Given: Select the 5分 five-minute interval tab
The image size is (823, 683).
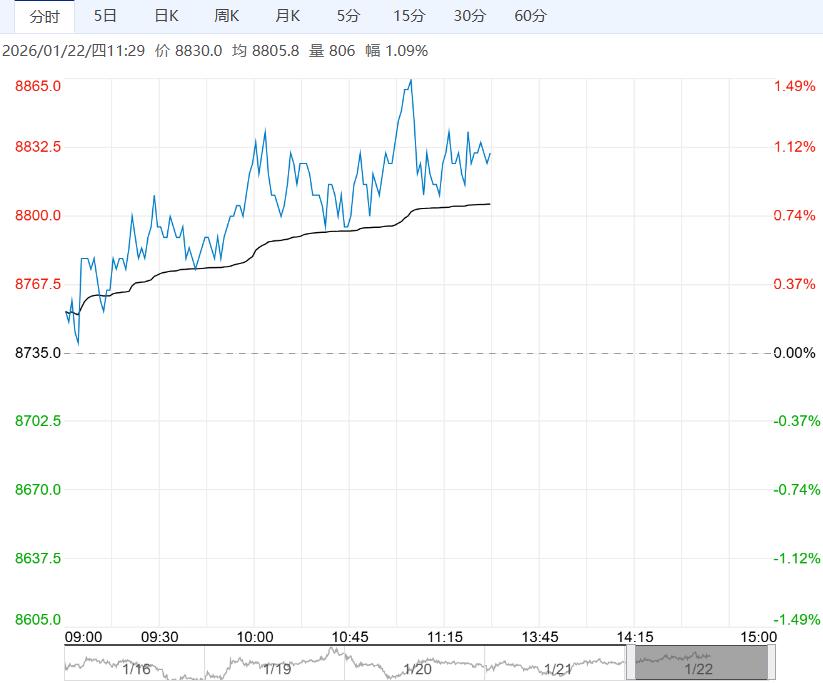Looking at the screenshot, I should click(348, 16).
